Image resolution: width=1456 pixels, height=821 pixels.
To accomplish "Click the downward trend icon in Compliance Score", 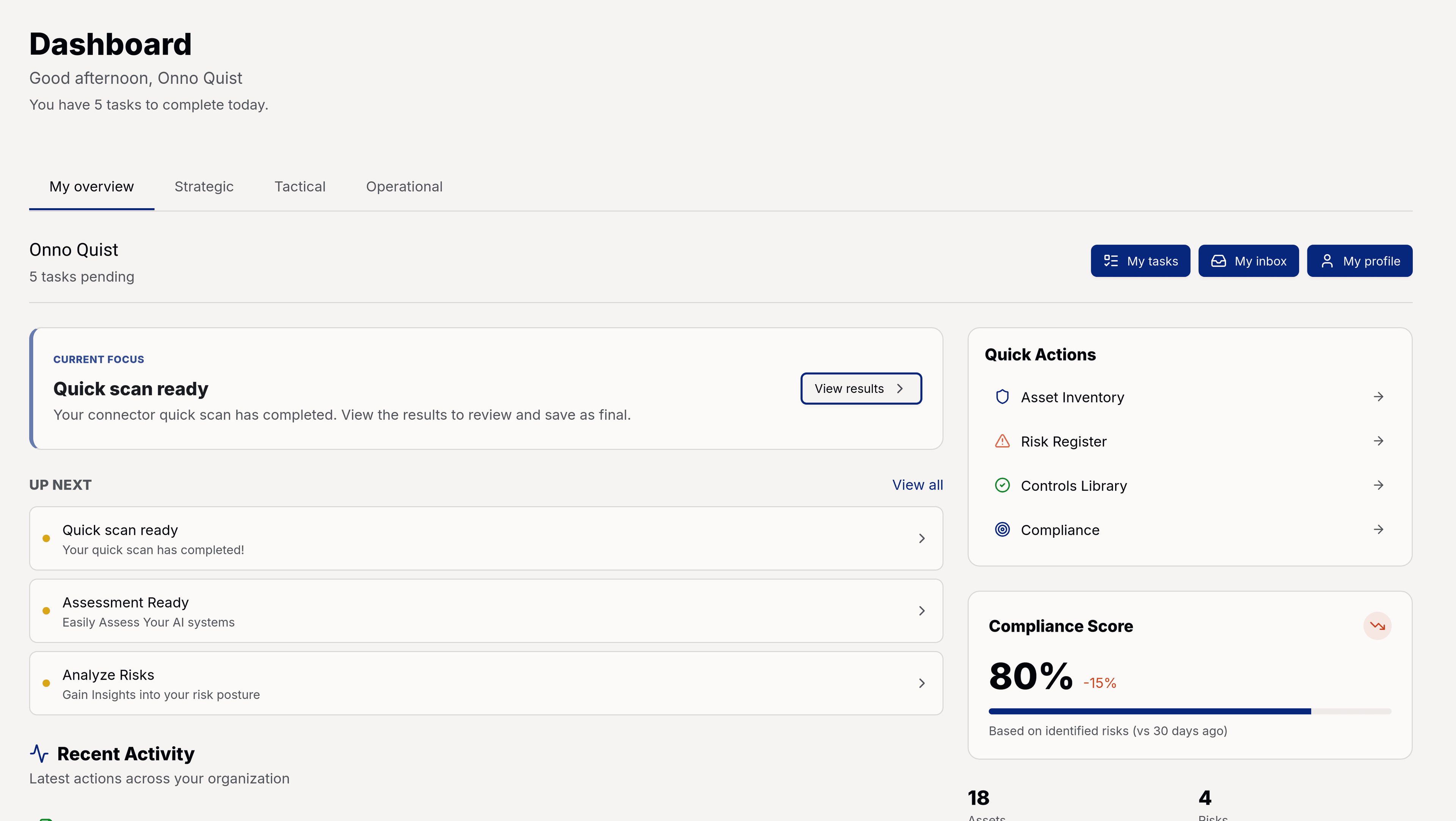I will coord(1377,626).
